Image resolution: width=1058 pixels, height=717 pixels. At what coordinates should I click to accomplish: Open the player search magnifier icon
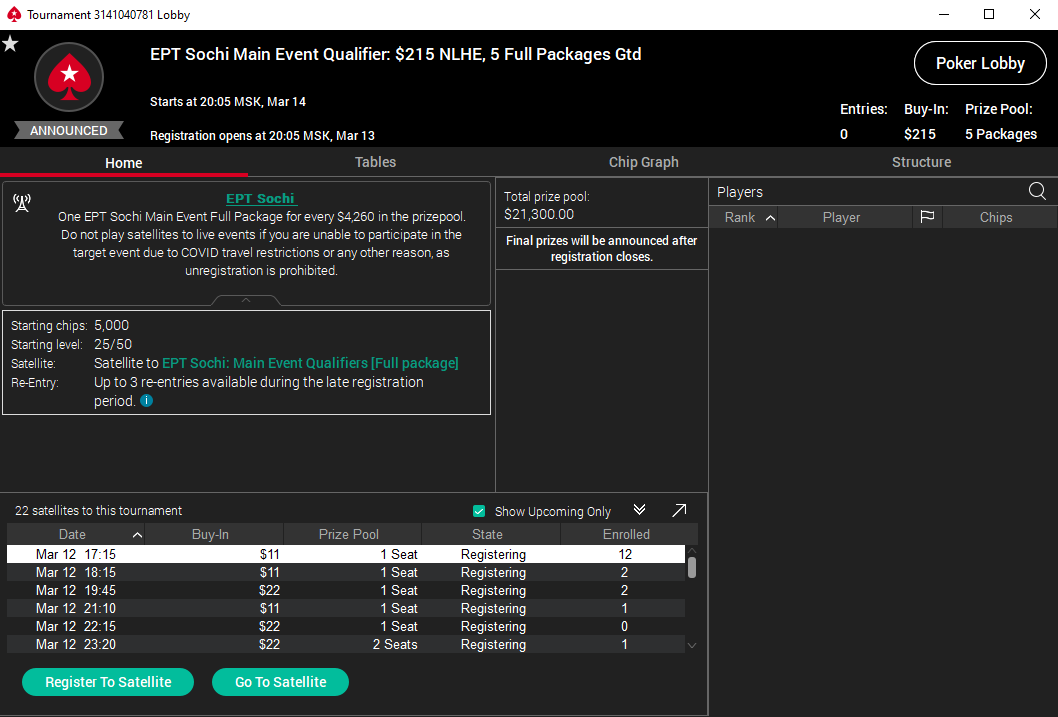tap(1037, 192)
